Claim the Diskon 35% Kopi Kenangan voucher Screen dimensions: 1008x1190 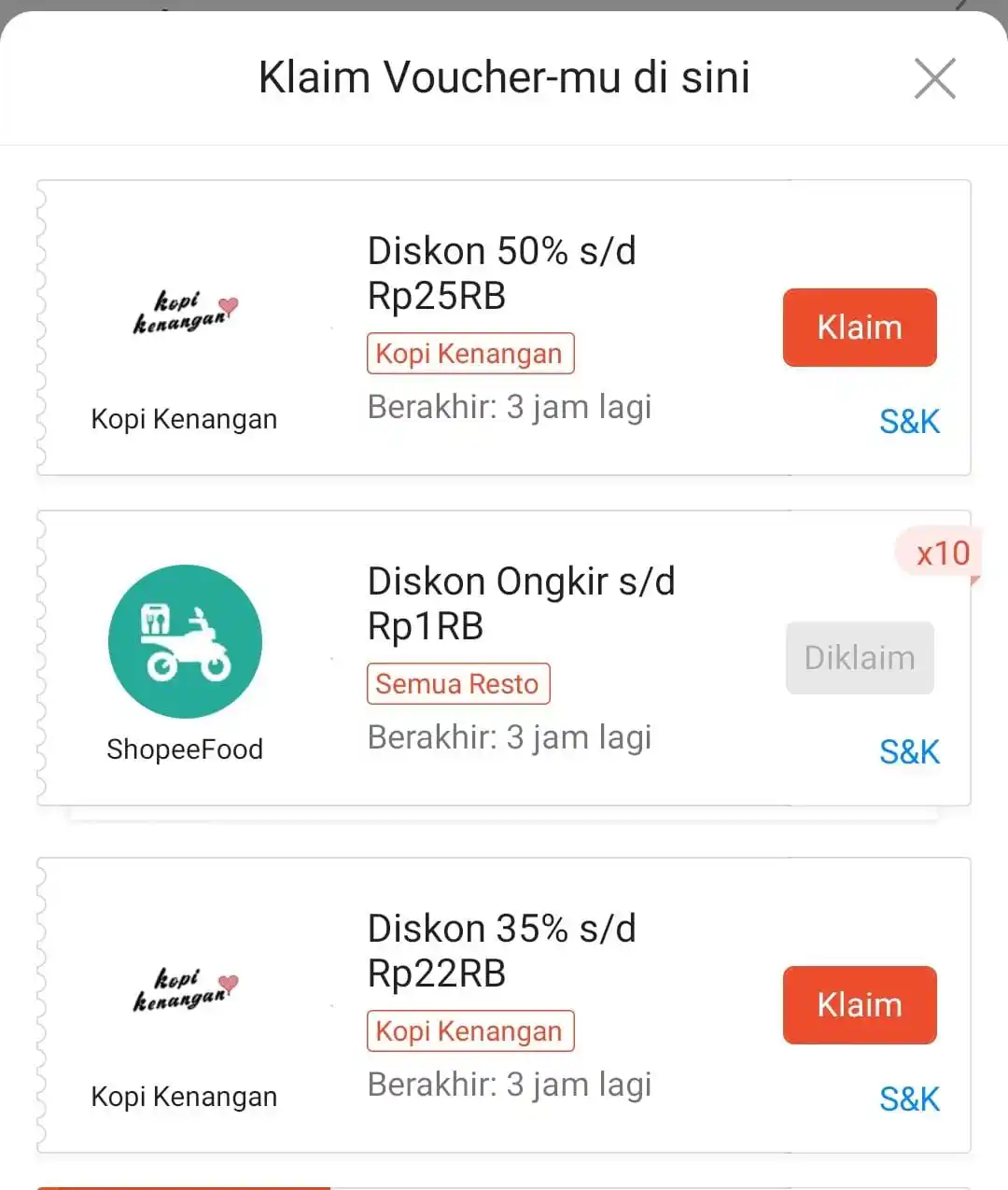pyautogui.click(x=860, y=1005)
